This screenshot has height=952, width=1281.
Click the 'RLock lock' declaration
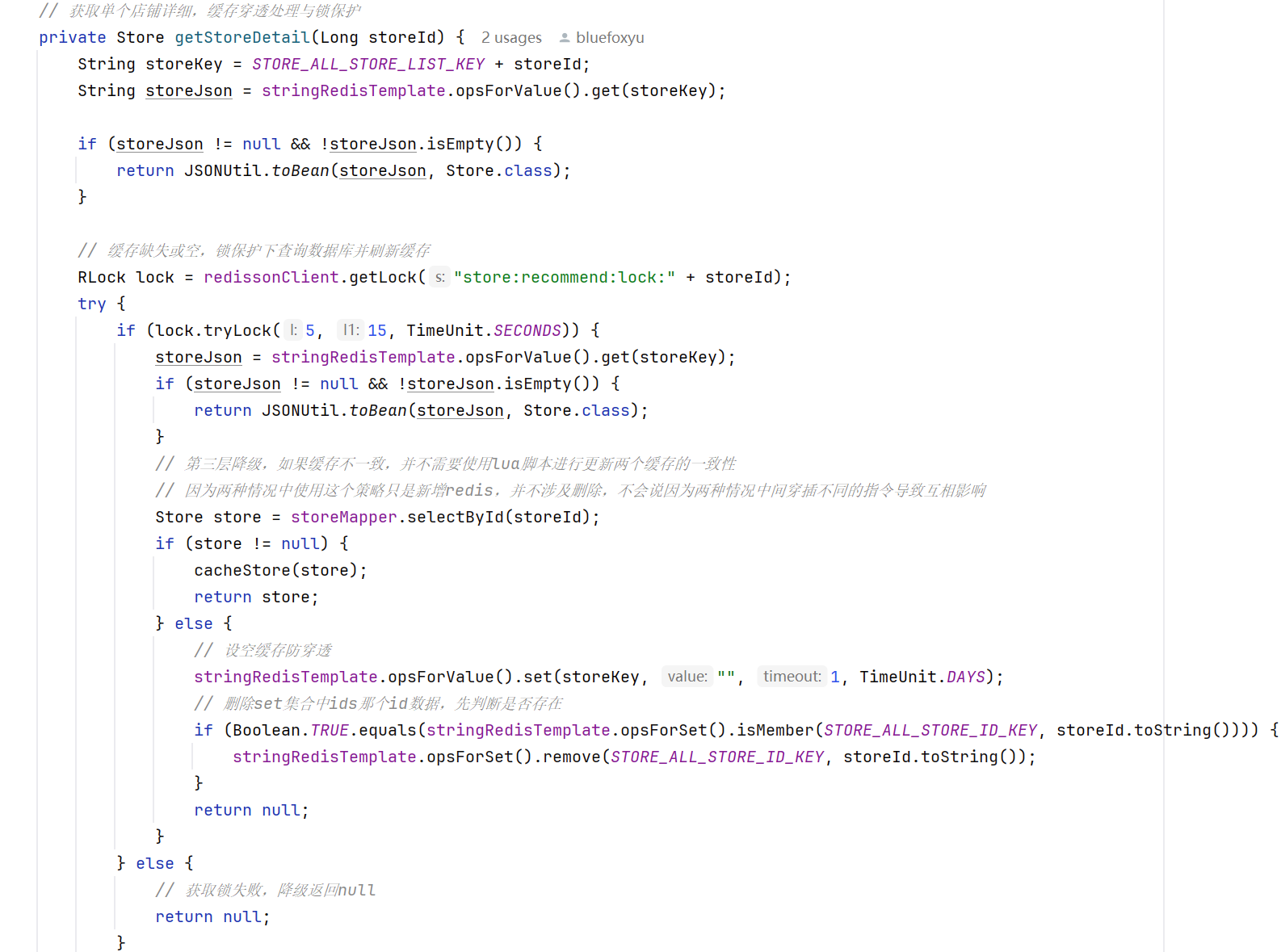126,277
